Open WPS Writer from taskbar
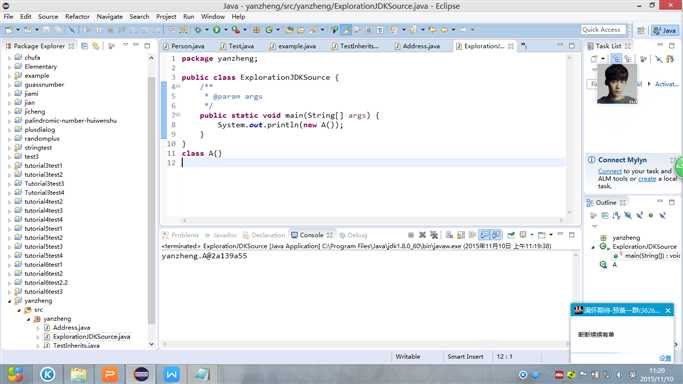 pos(171,374)
